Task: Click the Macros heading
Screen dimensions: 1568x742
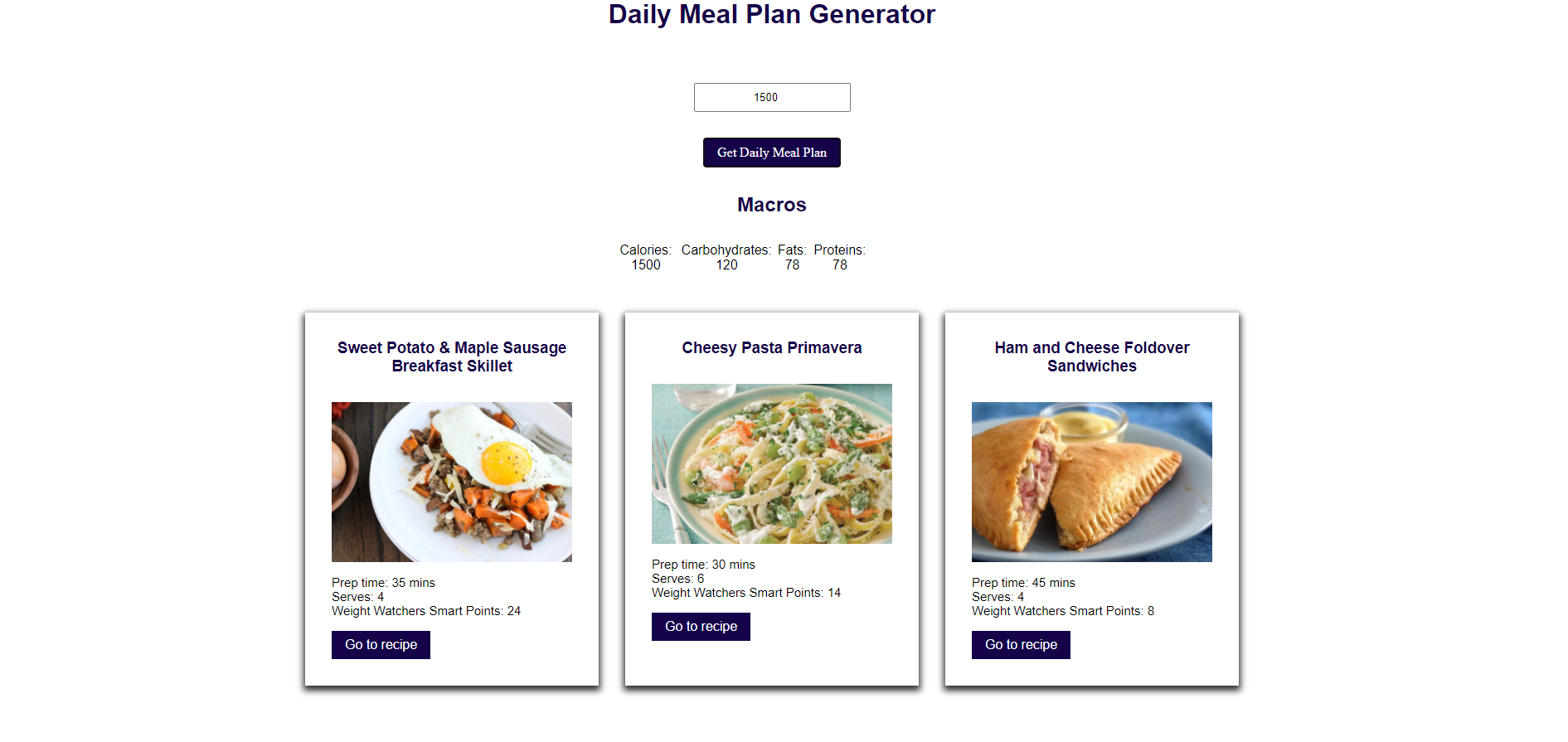Action: [x=772, y=205]
